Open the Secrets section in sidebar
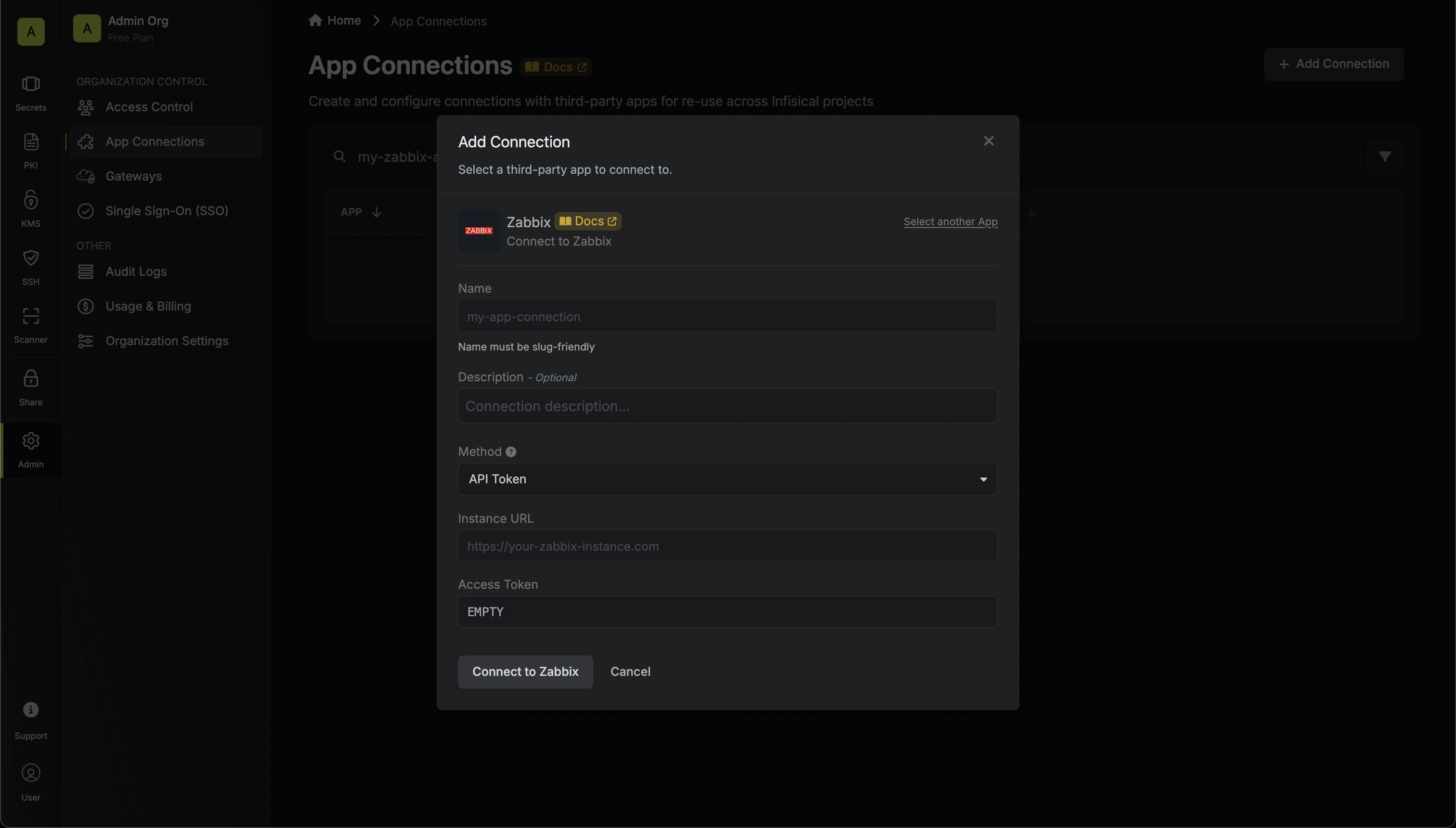Viewport: 1456px width, 828px height. pyautogui.click(x=31, y=94)
